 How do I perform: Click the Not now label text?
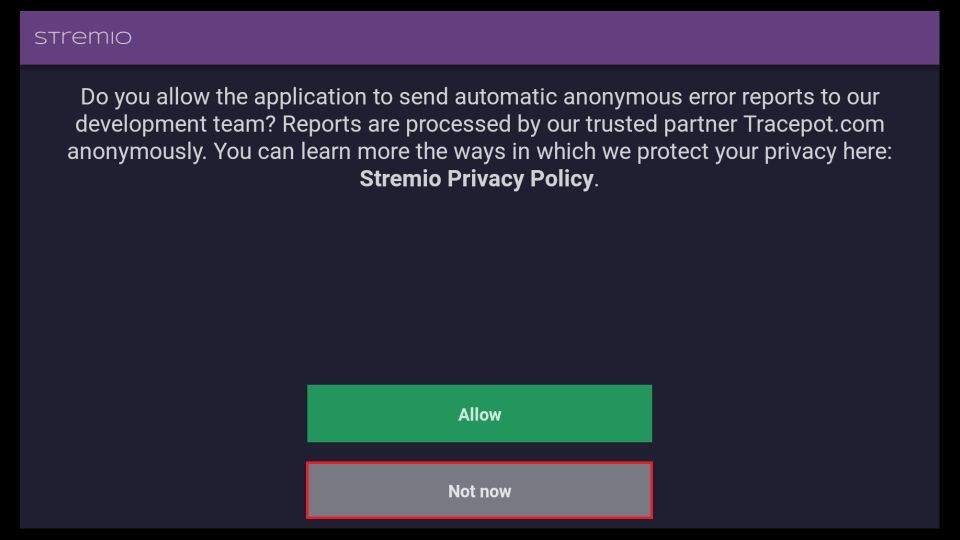pos(479,491)
